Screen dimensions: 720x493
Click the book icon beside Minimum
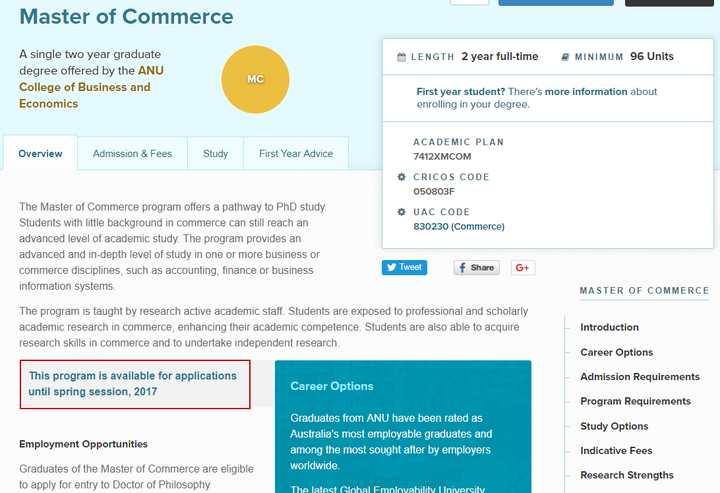[565, 57]
